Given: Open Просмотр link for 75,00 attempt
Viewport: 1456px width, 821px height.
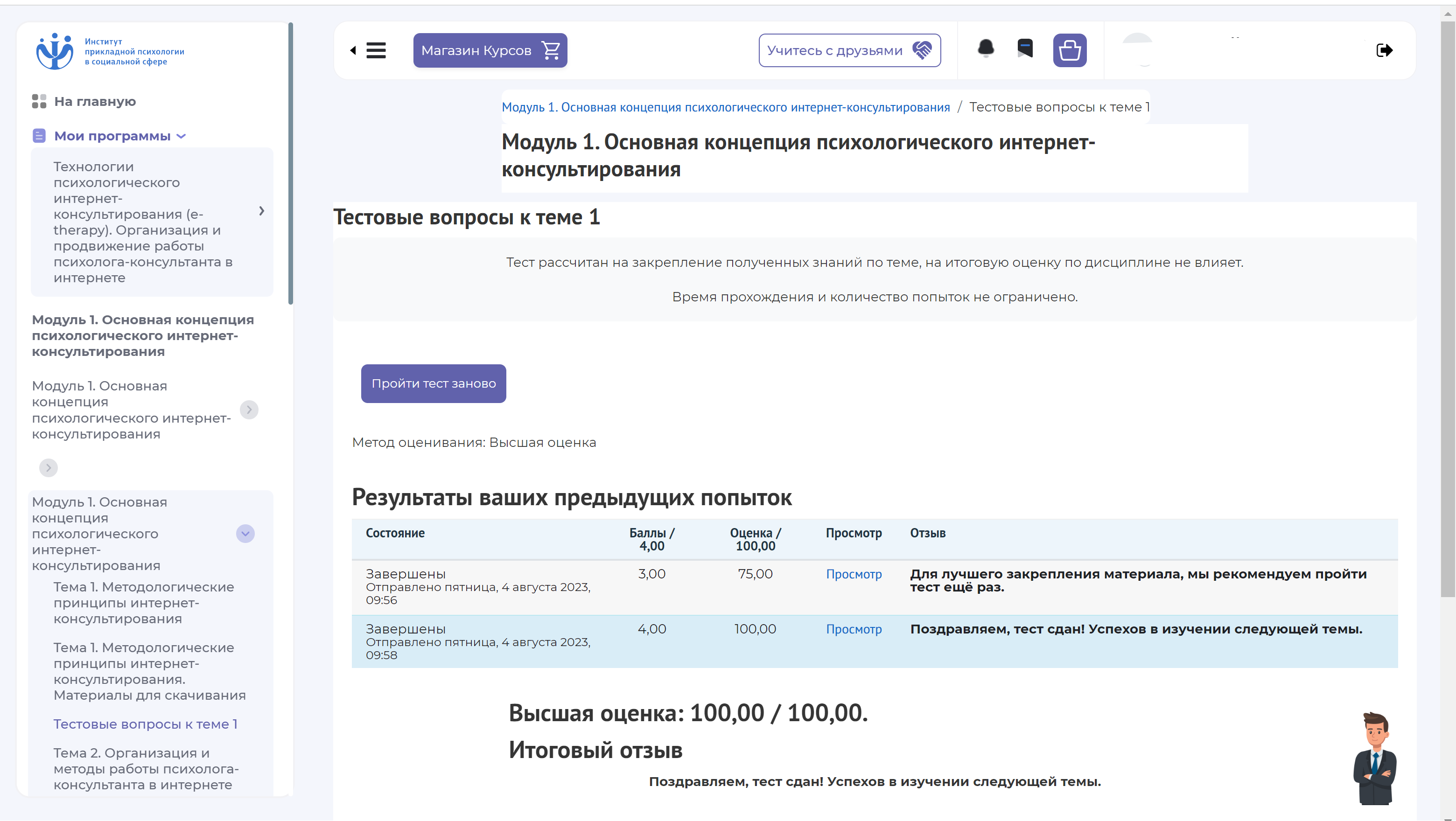Looking at the screenshot, I should pyautogui.click(x=854, y=574).
